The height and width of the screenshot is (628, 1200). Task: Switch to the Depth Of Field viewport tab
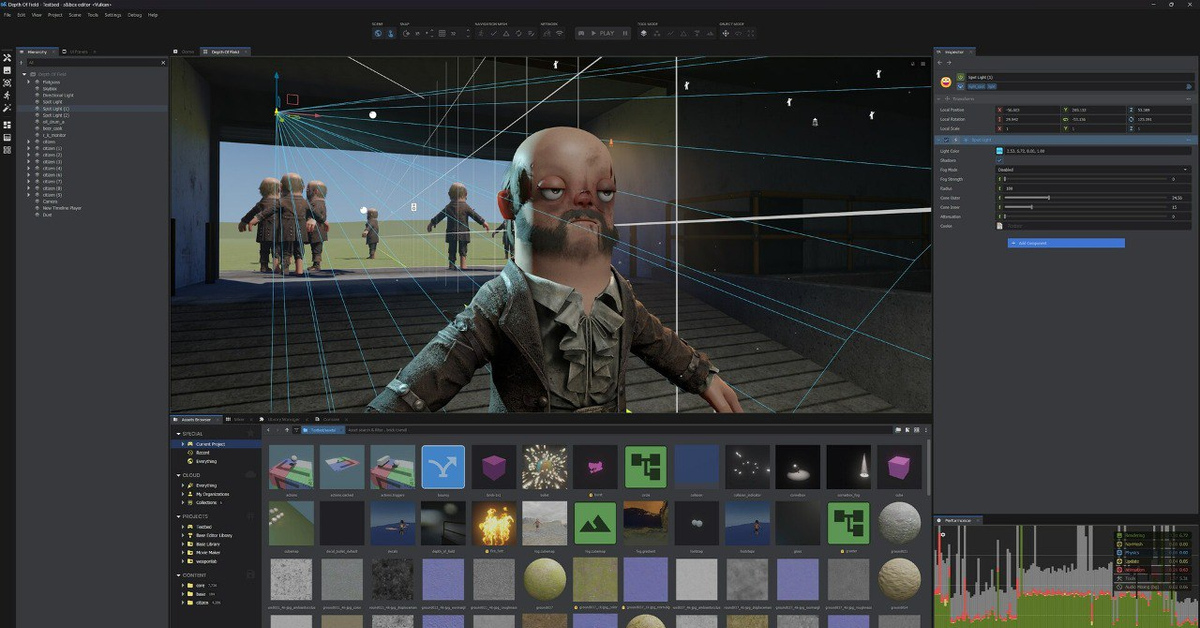pos(226,51)
